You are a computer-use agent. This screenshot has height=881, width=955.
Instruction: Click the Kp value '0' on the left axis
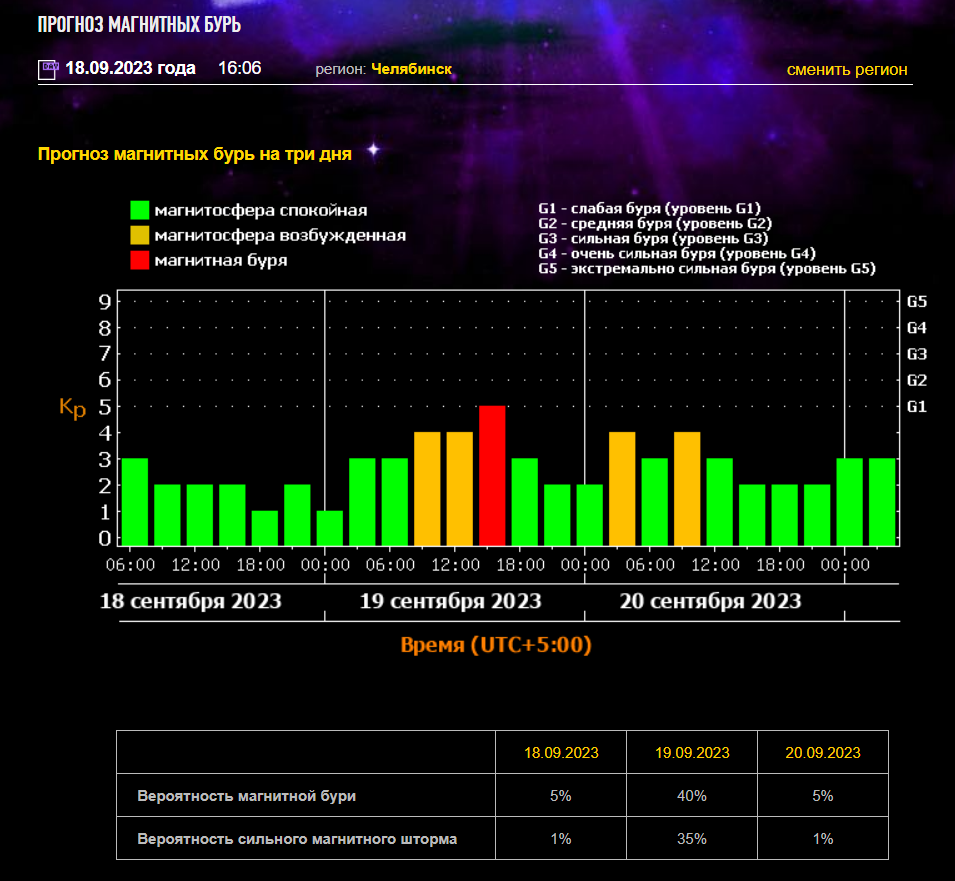tap(105, 538)
